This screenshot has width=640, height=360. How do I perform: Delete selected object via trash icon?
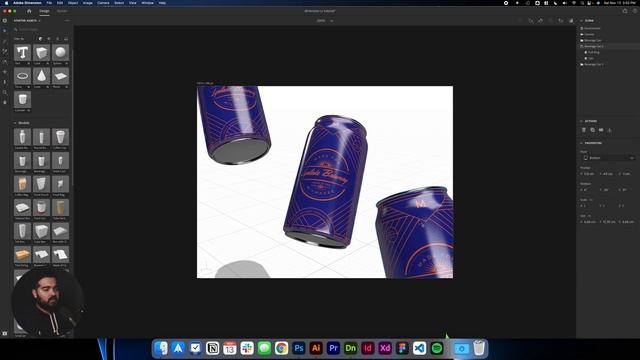pos(584,130)
